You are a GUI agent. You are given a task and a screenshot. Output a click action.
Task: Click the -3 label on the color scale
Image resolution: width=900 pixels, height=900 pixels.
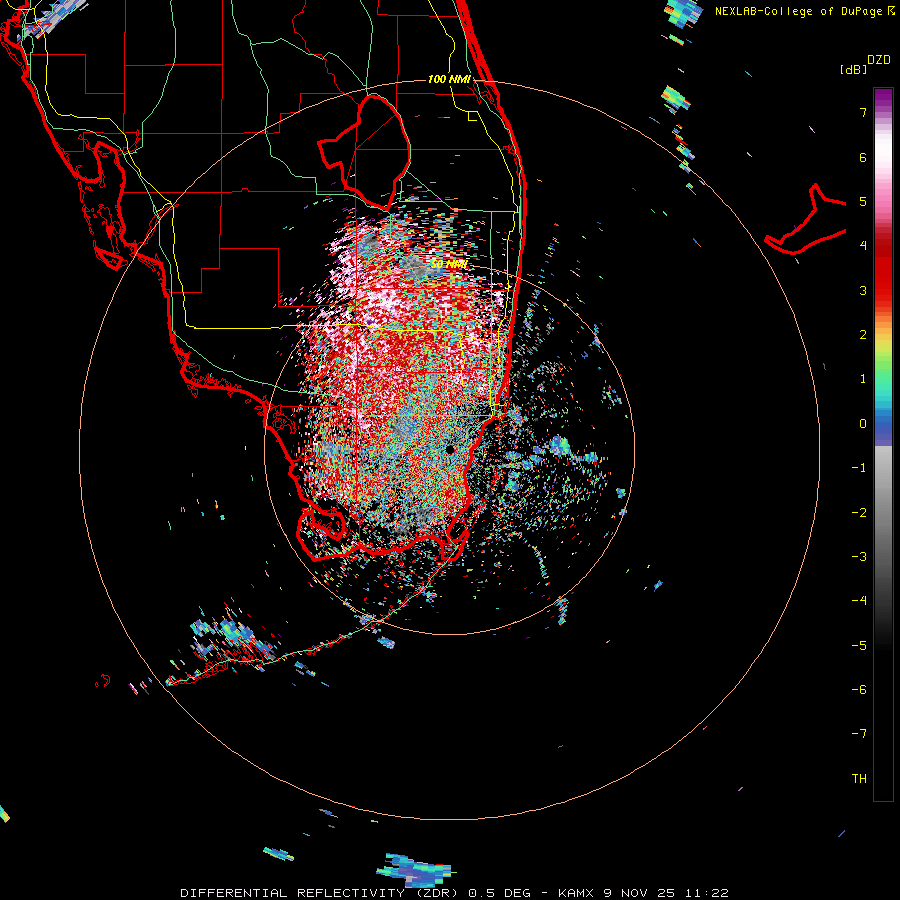[859, 557]
